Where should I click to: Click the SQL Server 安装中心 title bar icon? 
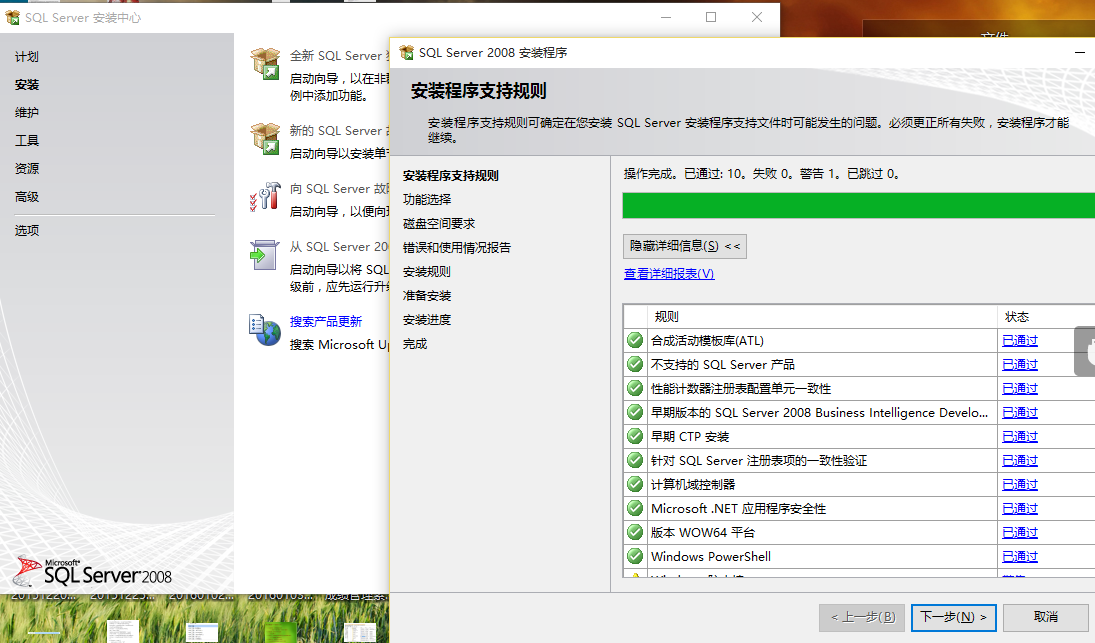click(x=13, y=17)
